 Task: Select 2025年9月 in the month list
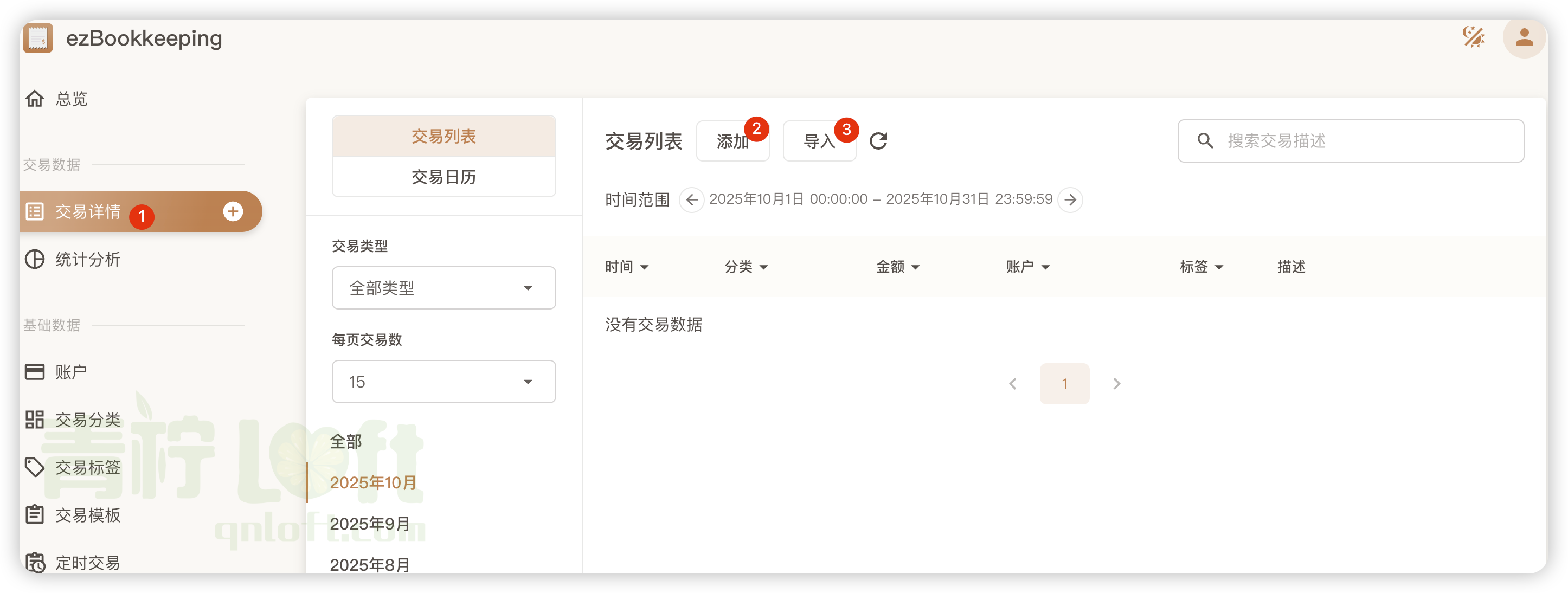[369, 523]
